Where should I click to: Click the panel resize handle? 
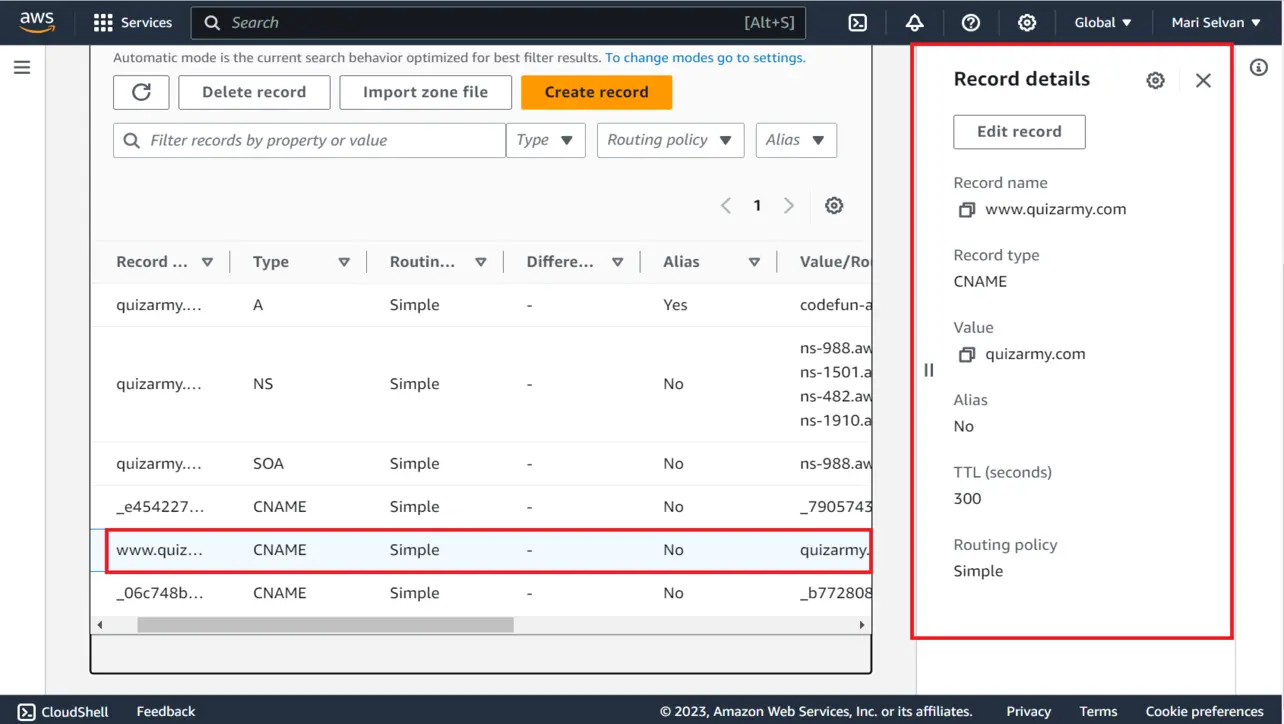929,370
